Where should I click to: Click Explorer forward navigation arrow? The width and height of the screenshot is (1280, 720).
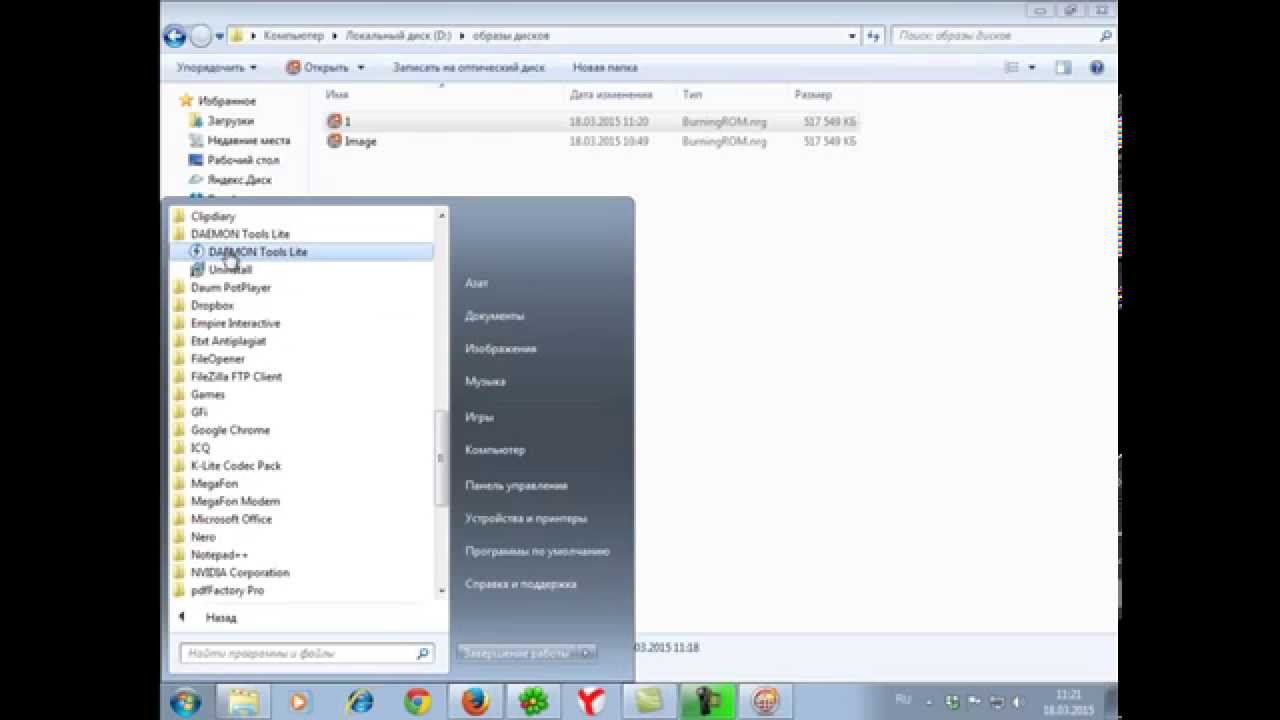201,36
